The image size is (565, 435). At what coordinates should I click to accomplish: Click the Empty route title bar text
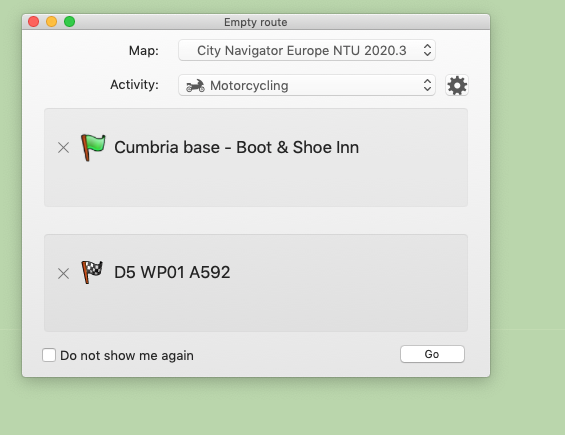click(x=255, y=22)
